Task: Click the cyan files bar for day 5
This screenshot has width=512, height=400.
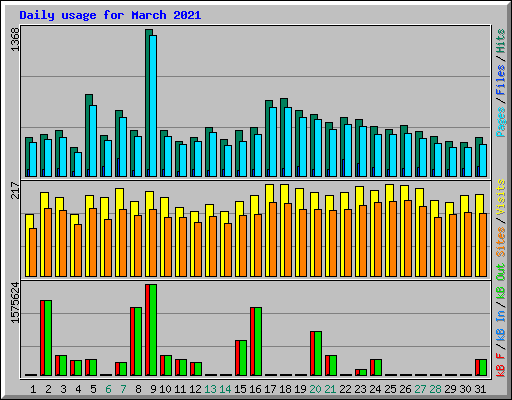Action: click(93, 141)
